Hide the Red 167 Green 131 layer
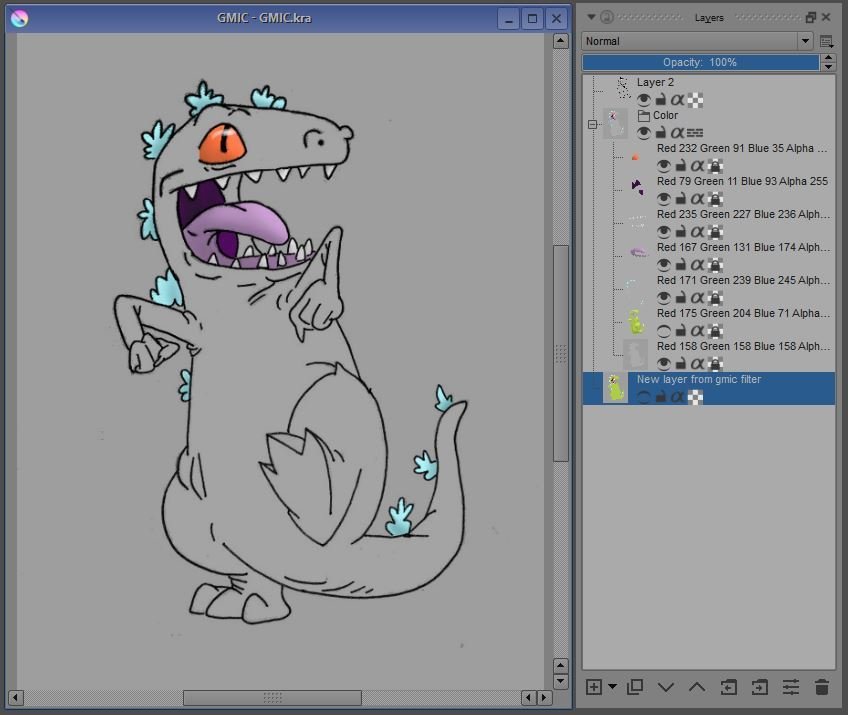 pos(664,264)
